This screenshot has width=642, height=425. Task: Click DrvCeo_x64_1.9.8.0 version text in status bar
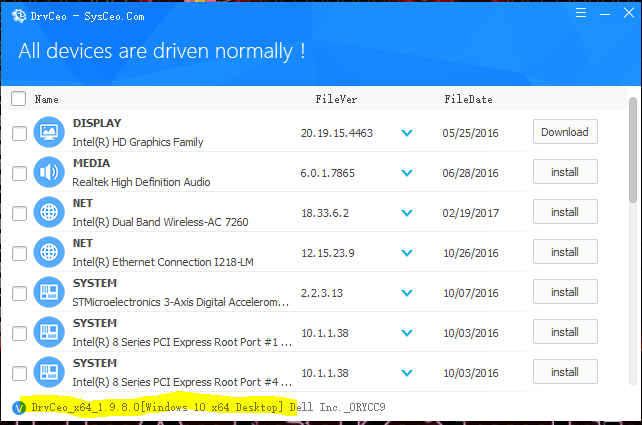coord(86,407)
